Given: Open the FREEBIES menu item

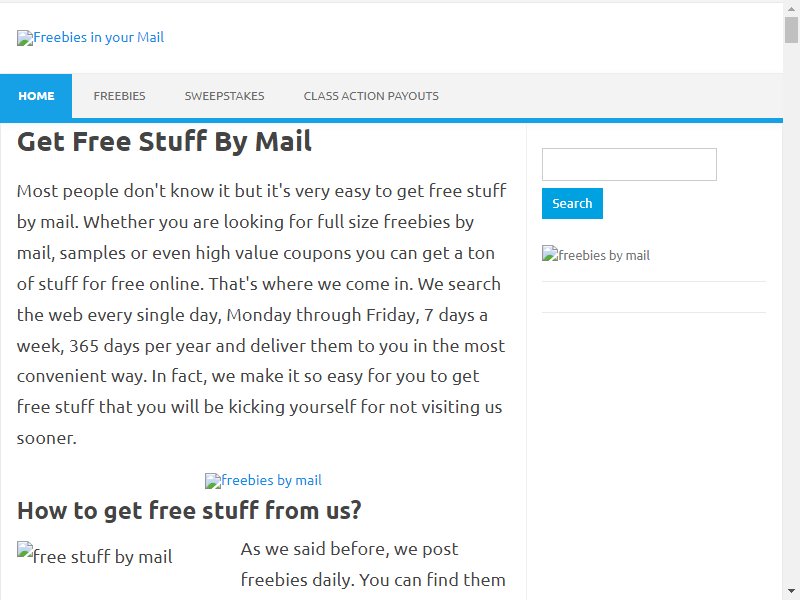Looking at the screenshot, I should 119,96.
